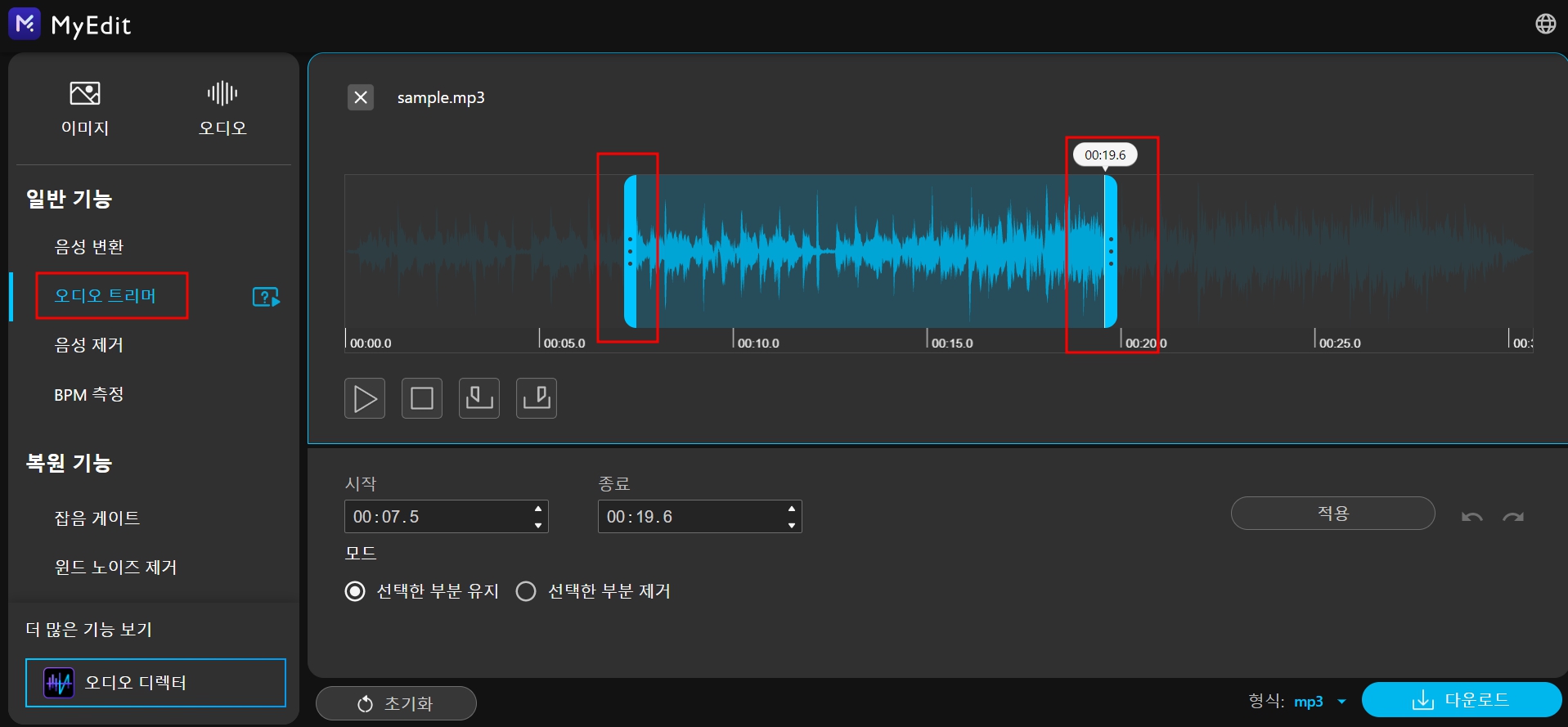Undo the last trim action
The image size is (1568, 727).
click(x=1472, y=517)
